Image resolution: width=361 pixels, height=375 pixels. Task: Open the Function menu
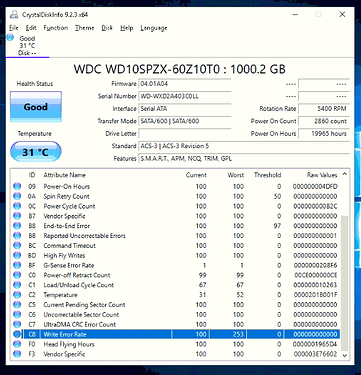(56, 28)
